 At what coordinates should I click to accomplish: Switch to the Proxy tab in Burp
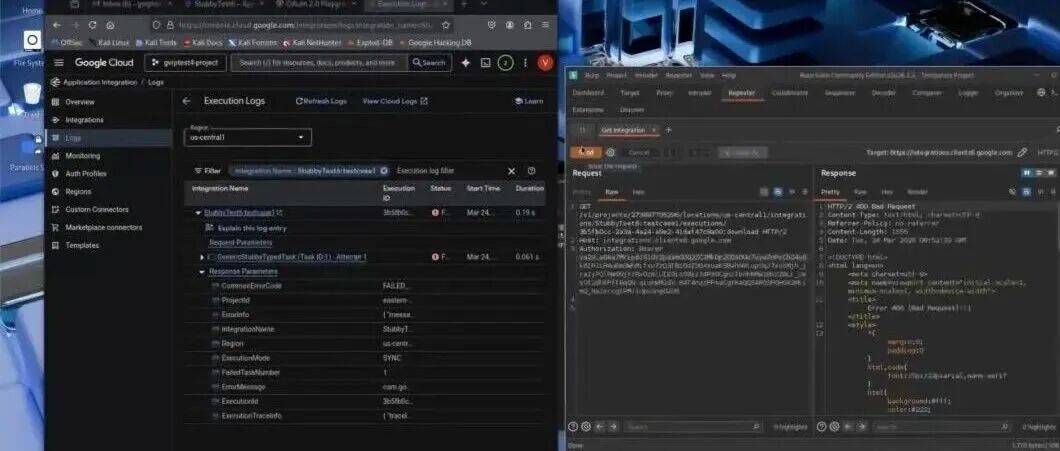pyautogui.click(x=665, y=93)
